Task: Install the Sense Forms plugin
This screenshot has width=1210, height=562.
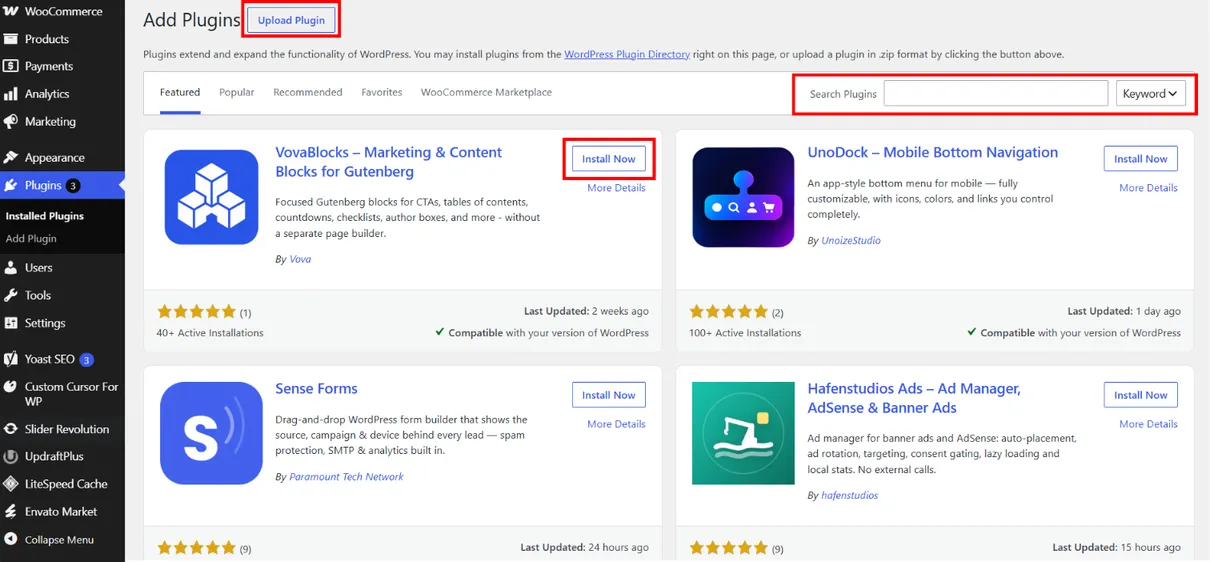Action: click(609, 395)
